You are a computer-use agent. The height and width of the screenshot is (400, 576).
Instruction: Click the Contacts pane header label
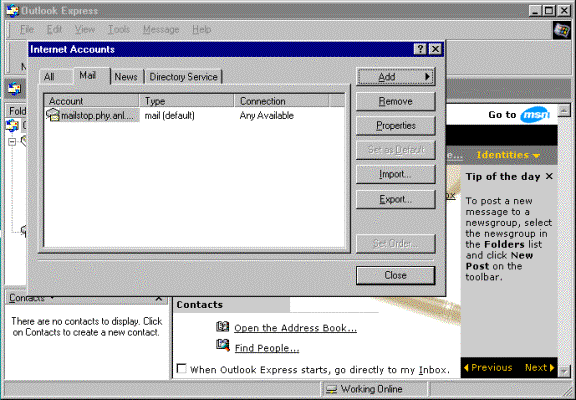click(x=27, y=298)
